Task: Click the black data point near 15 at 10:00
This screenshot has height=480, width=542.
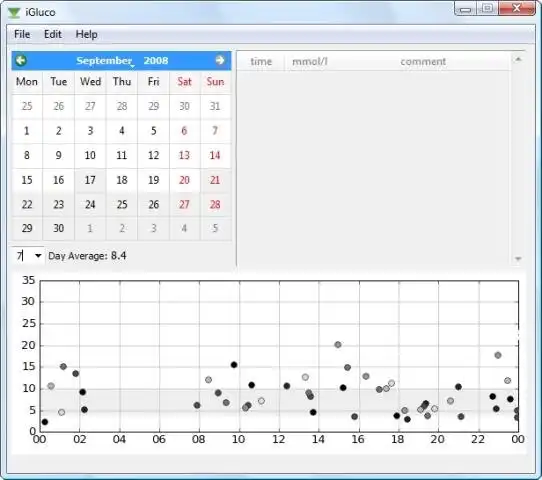Action: [234, 365]
